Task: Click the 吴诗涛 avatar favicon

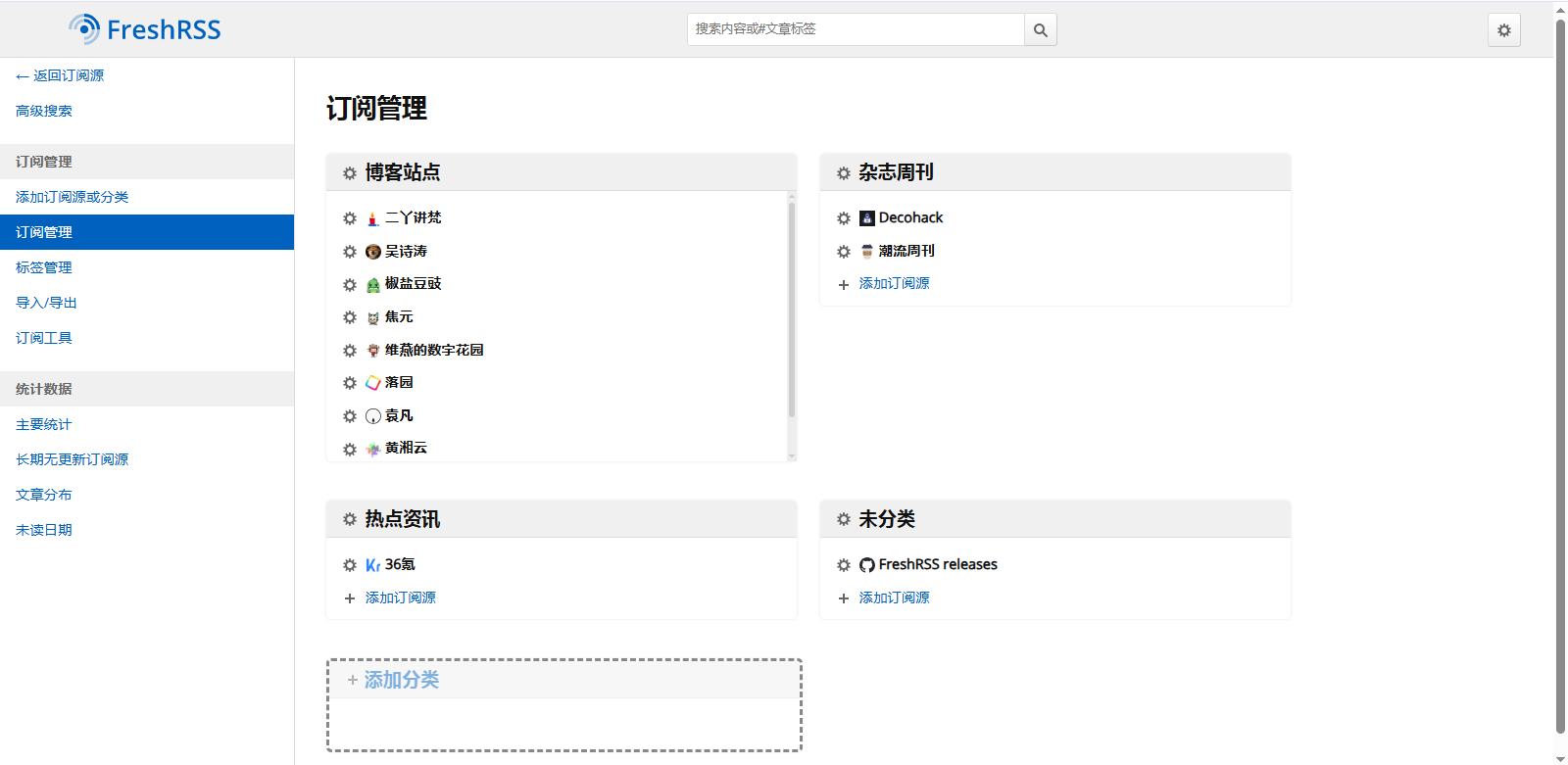Action: 373,252
